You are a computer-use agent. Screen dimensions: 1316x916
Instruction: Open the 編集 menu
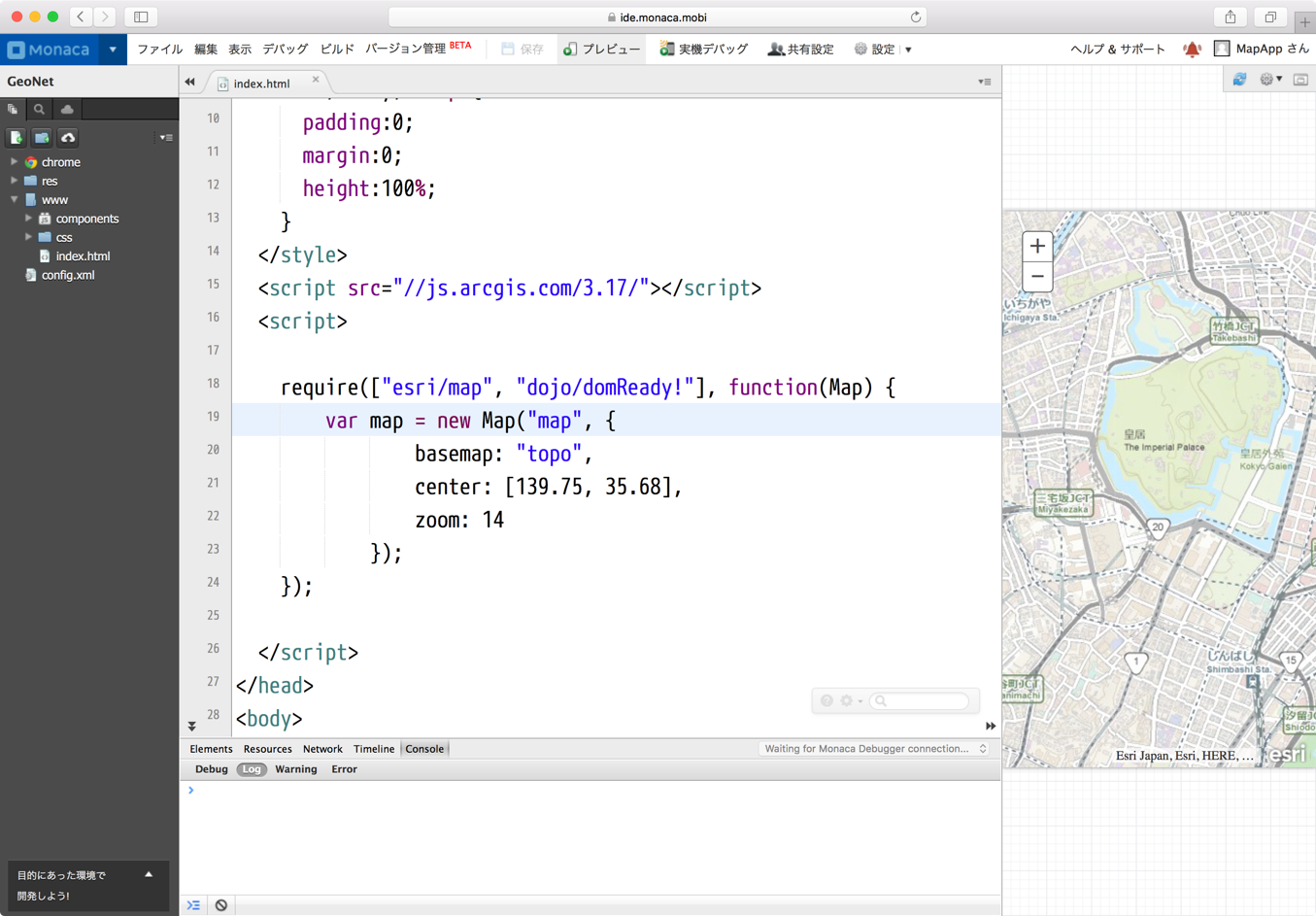tap(206, 50)
